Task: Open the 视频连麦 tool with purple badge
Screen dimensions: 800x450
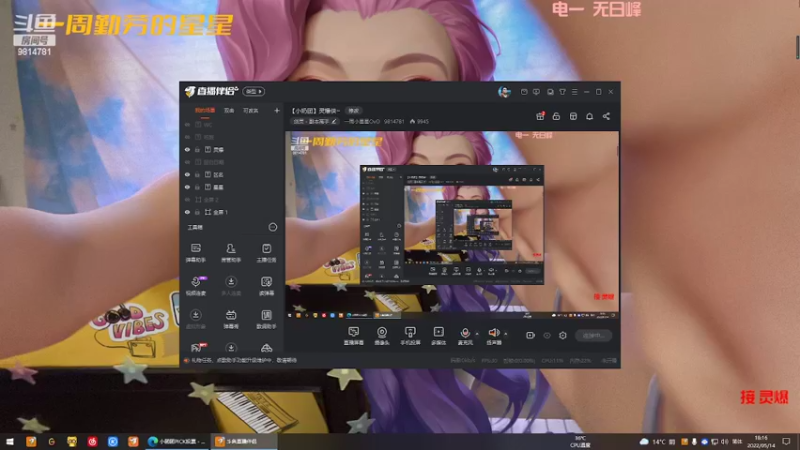Action: [x=196, y=286]
